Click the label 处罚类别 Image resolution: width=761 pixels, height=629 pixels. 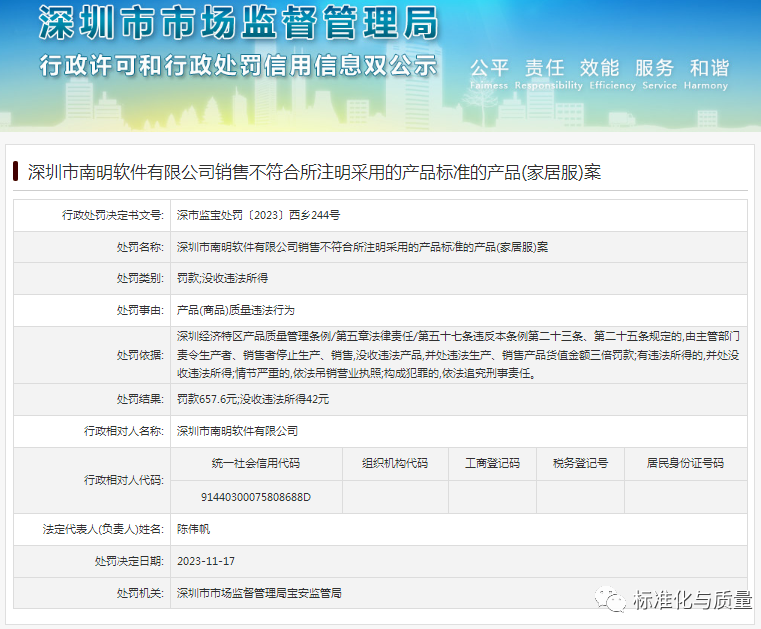tap(140, 278)
